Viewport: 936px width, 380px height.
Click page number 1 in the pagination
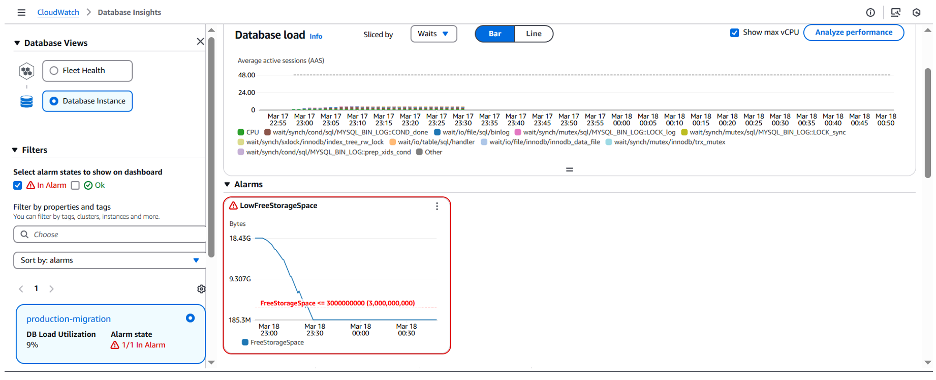(36, 289)
